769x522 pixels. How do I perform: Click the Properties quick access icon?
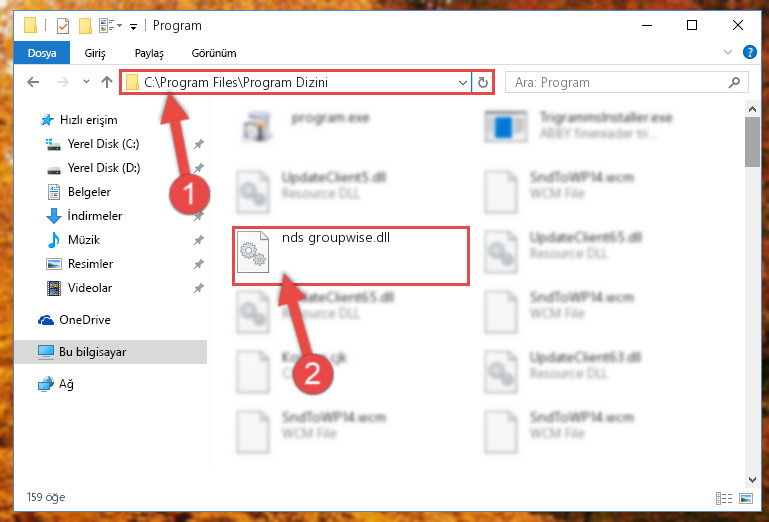[x=63, y=26]
